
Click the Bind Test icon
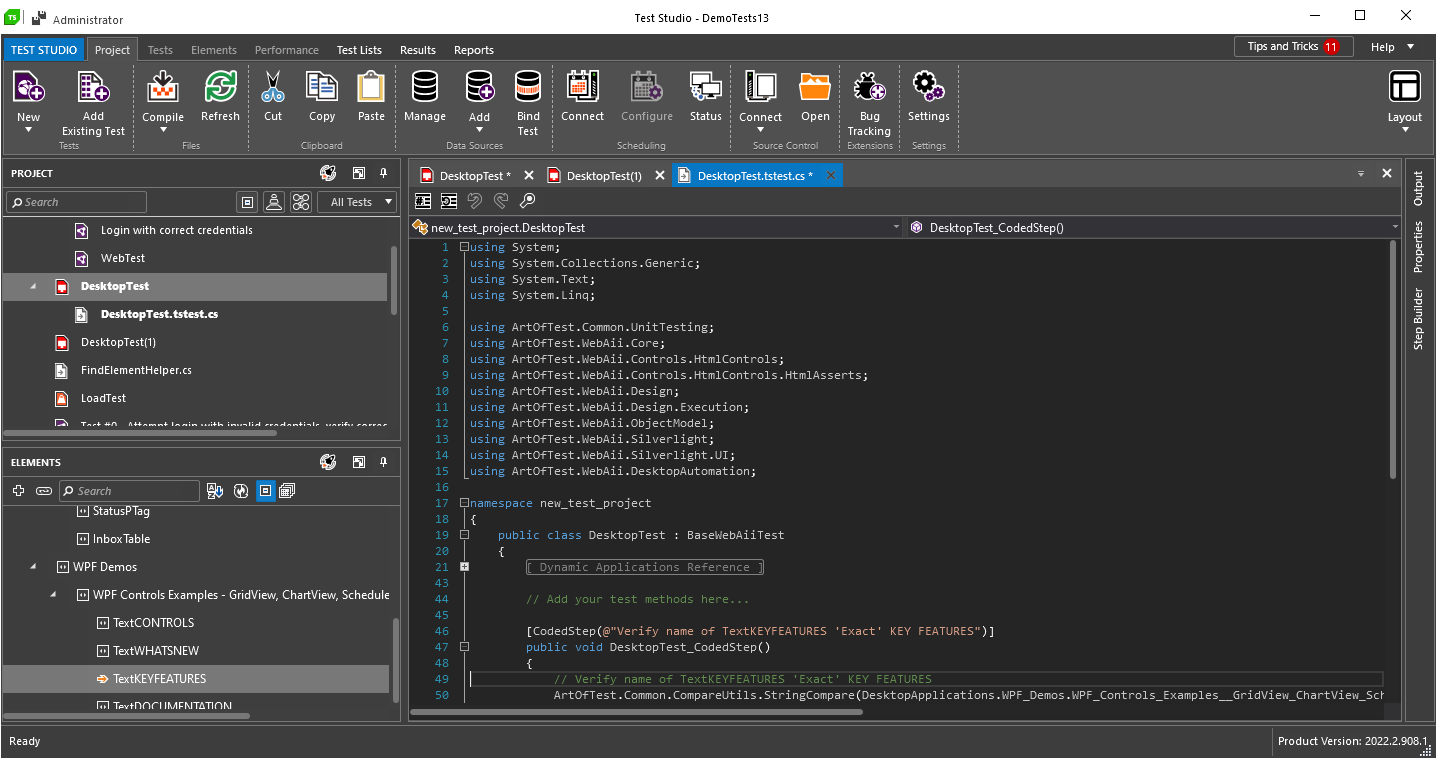click(528, 87)
